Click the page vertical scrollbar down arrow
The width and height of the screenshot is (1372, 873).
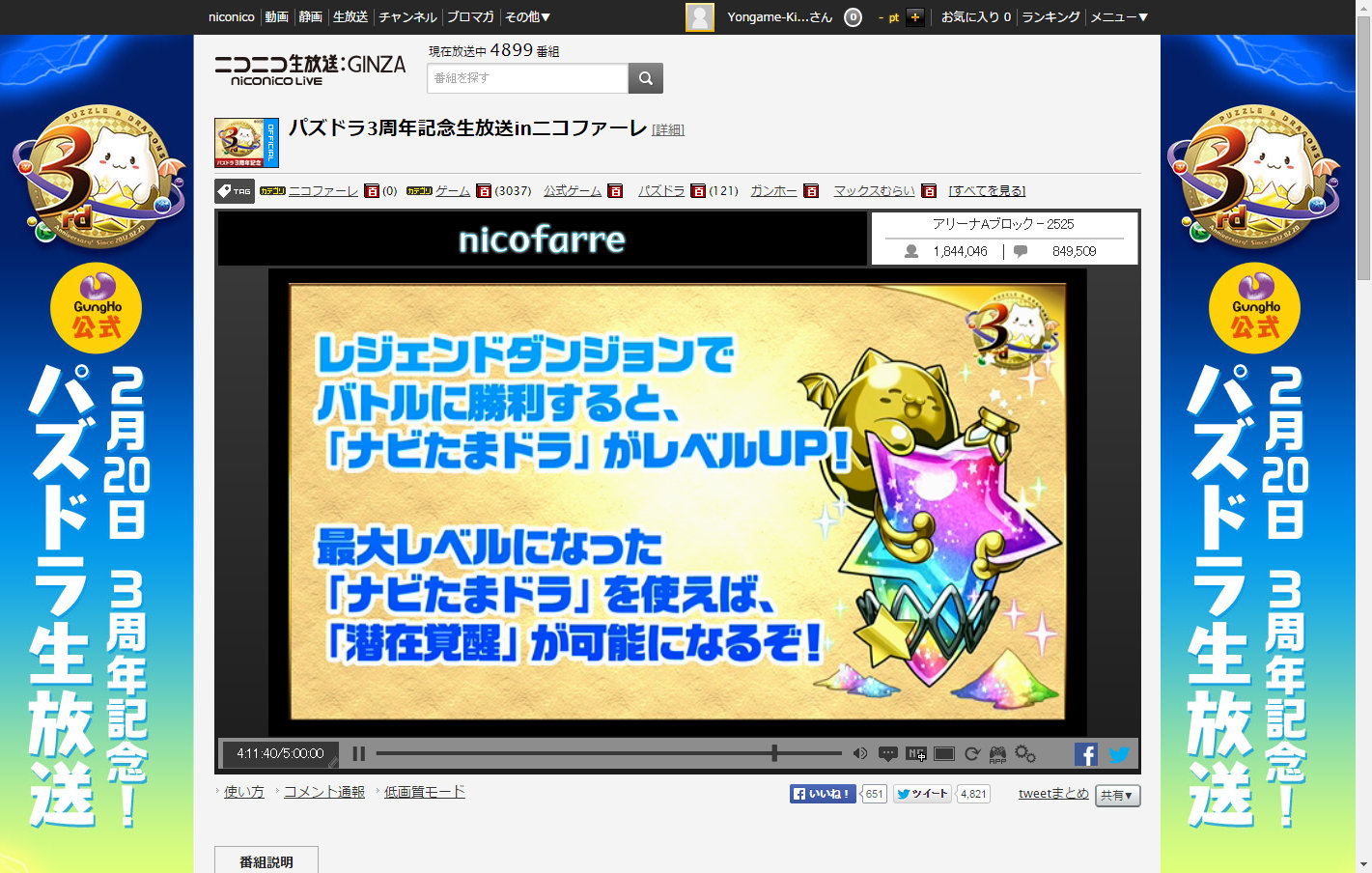coord(1363,864)
